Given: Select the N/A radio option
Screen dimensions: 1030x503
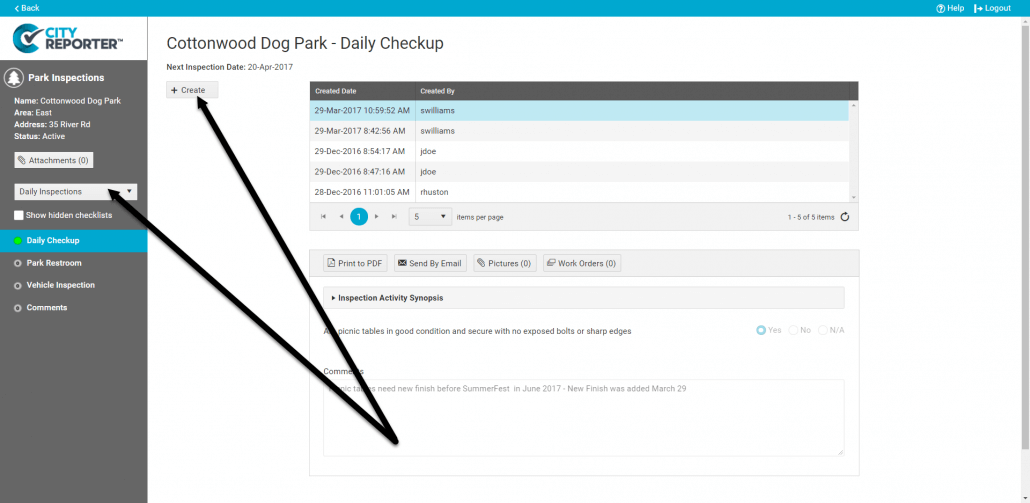Looking at the screenshot, I should click(823, 330).
